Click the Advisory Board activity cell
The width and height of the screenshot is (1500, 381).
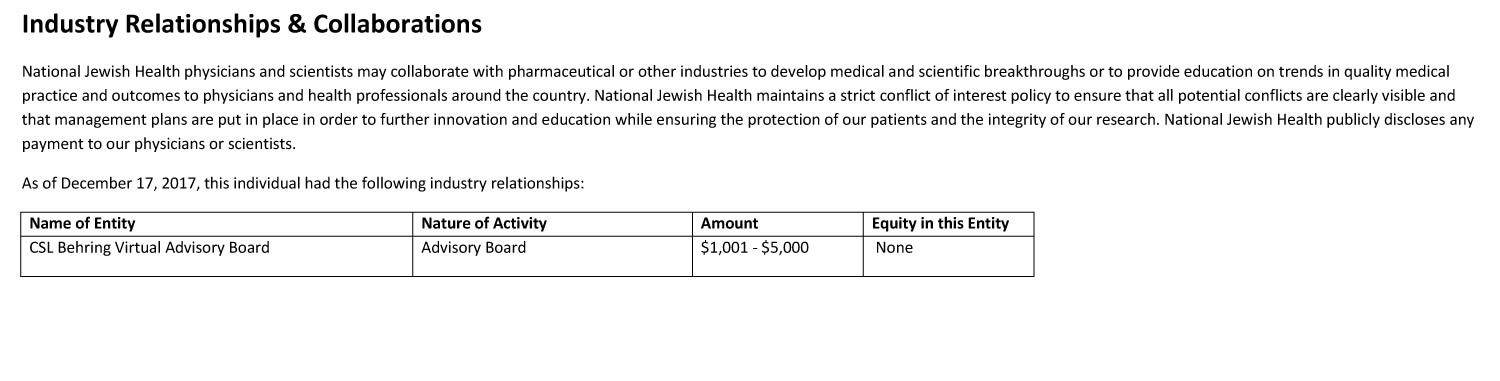(552, 256)
